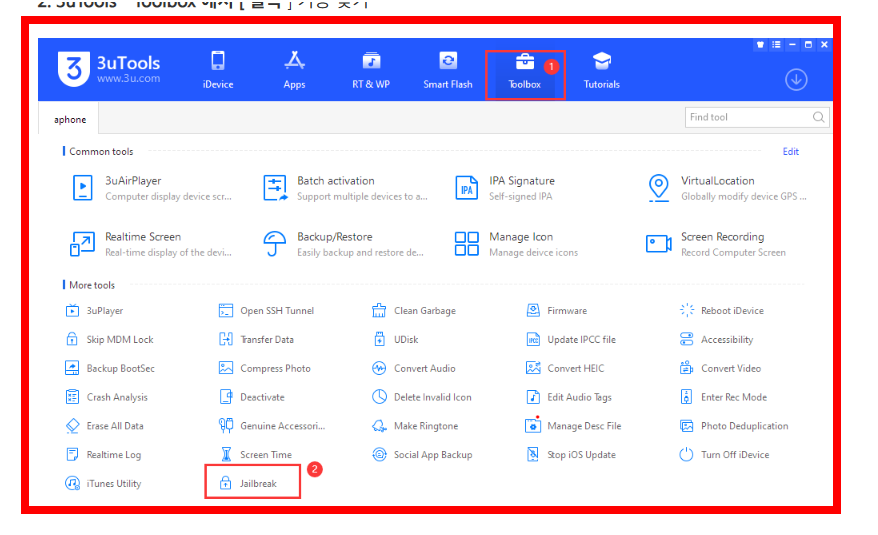Click Enter Rec Mode

tap(723, 397)
